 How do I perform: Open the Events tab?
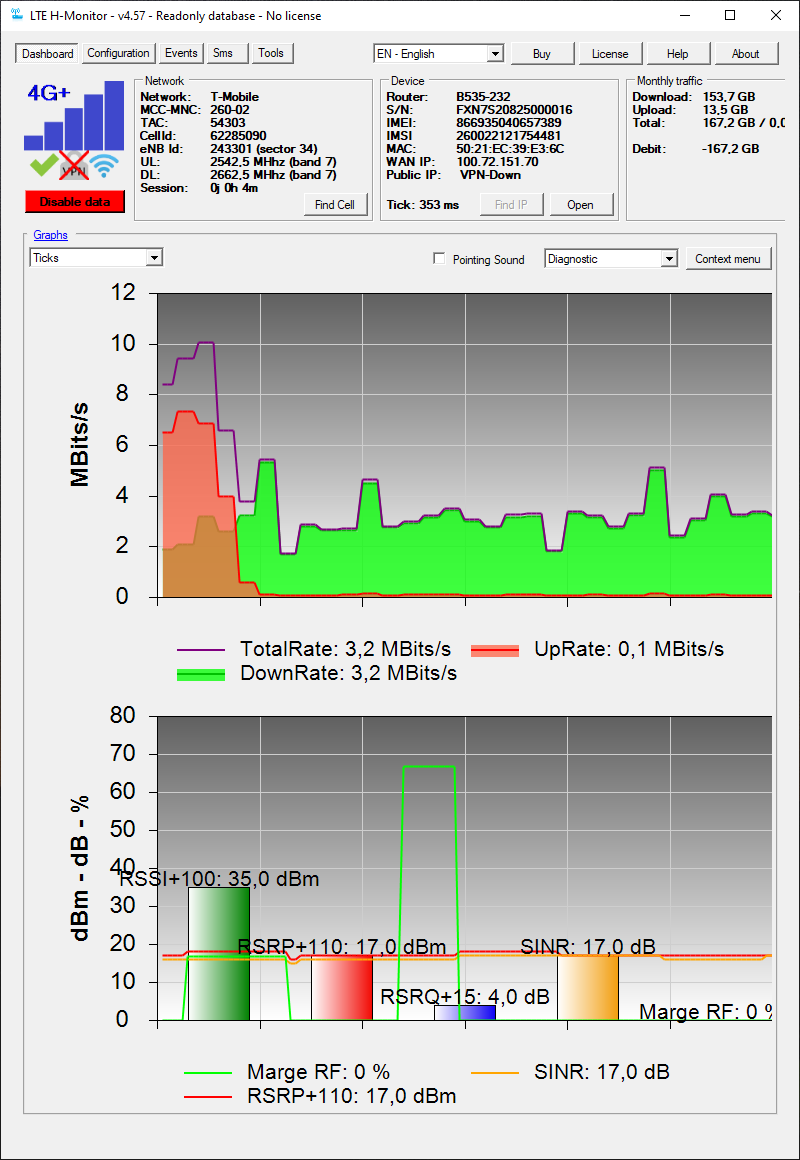[181, 53]
